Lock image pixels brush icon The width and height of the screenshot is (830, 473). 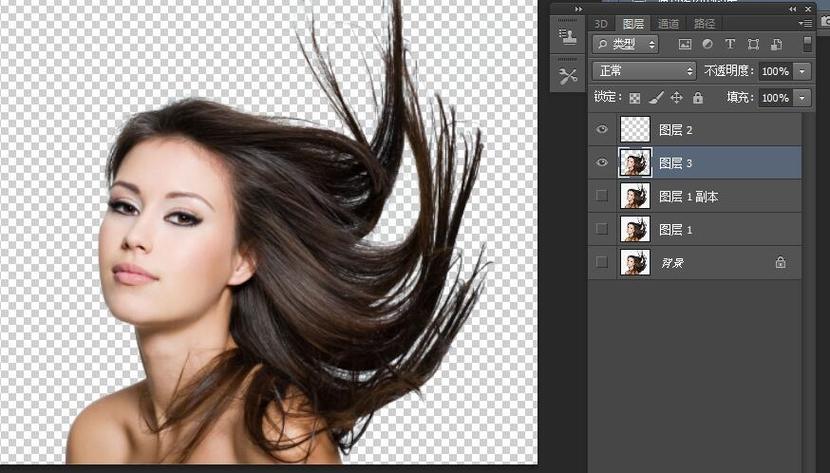pyautogui.click(x=656, y=98)
